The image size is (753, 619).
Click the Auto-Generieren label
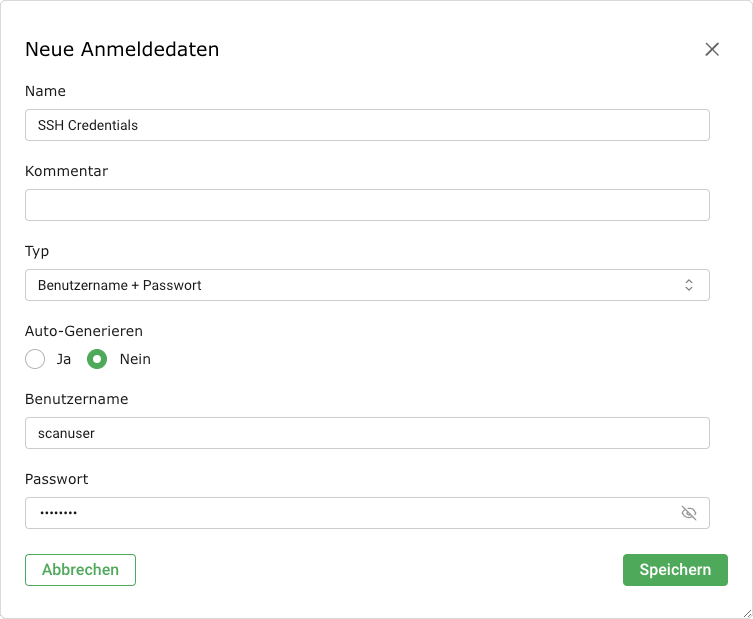pyautogui.click(x=84, y=331)
